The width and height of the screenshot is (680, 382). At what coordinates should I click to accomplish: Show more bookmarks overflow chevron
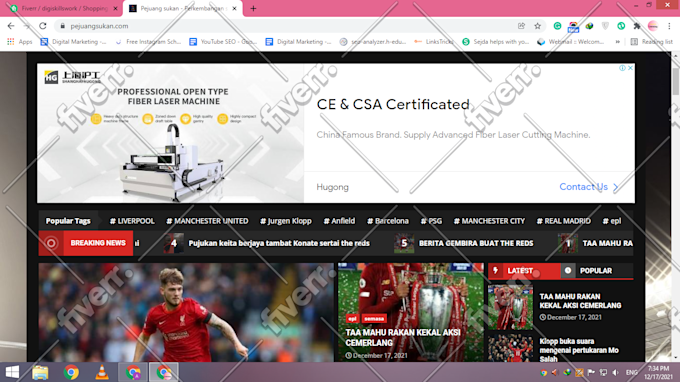coord(618,42)
